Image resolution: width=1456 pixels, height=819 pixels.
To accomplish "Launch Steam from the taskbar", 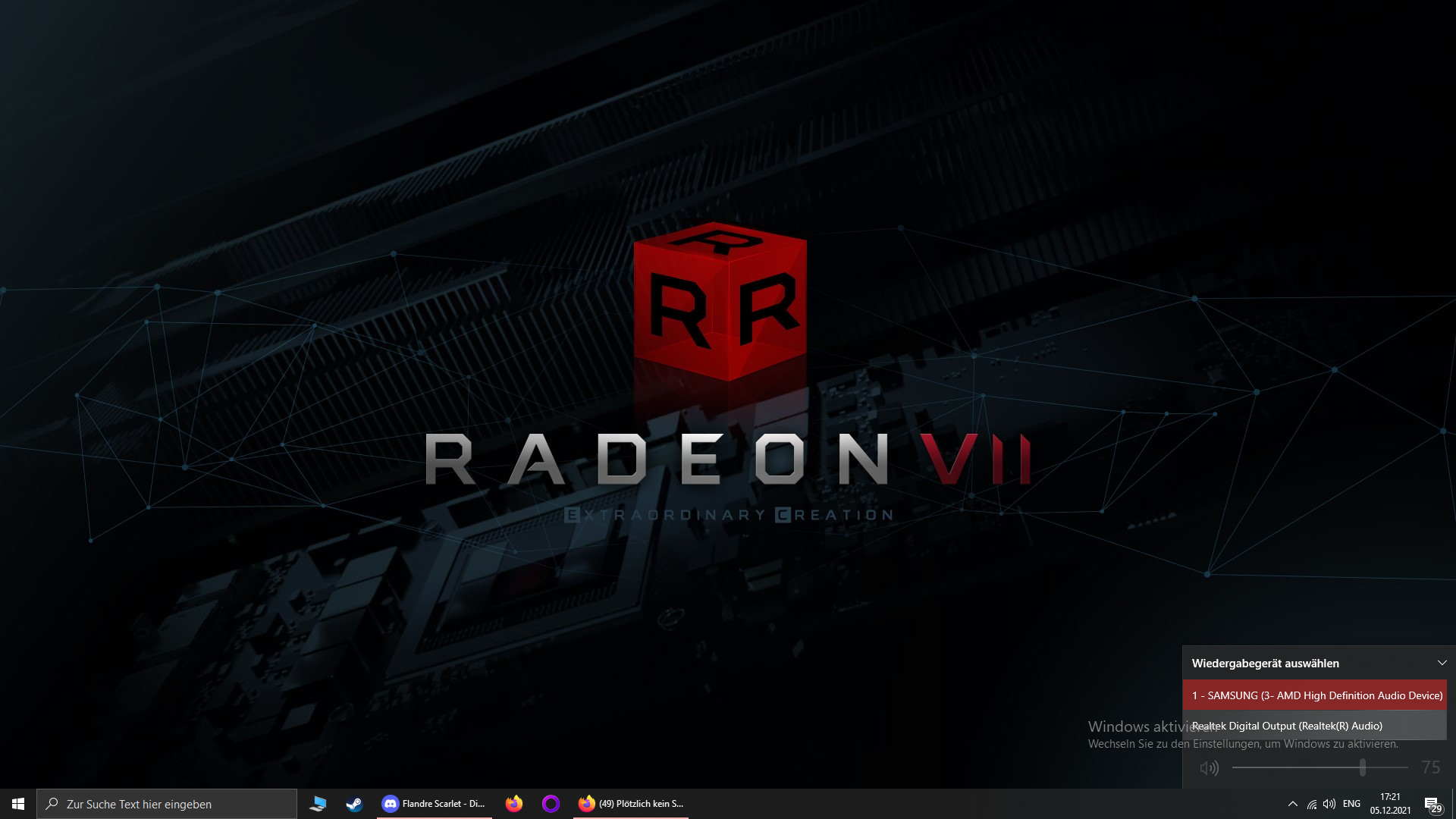I will pos(354,804).
